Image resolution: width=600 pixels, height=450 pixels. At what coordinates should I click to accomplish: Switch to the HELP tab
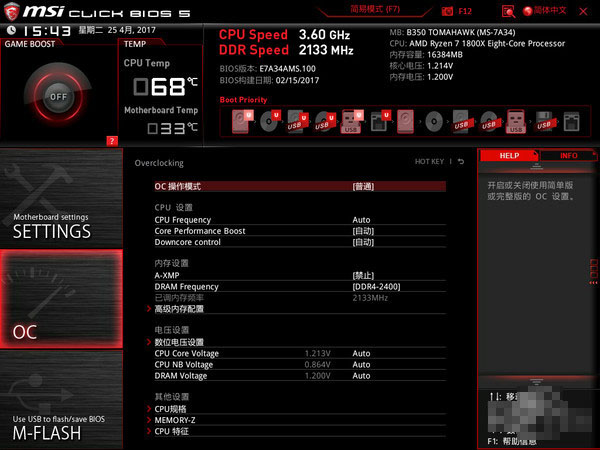click(509, 155)
